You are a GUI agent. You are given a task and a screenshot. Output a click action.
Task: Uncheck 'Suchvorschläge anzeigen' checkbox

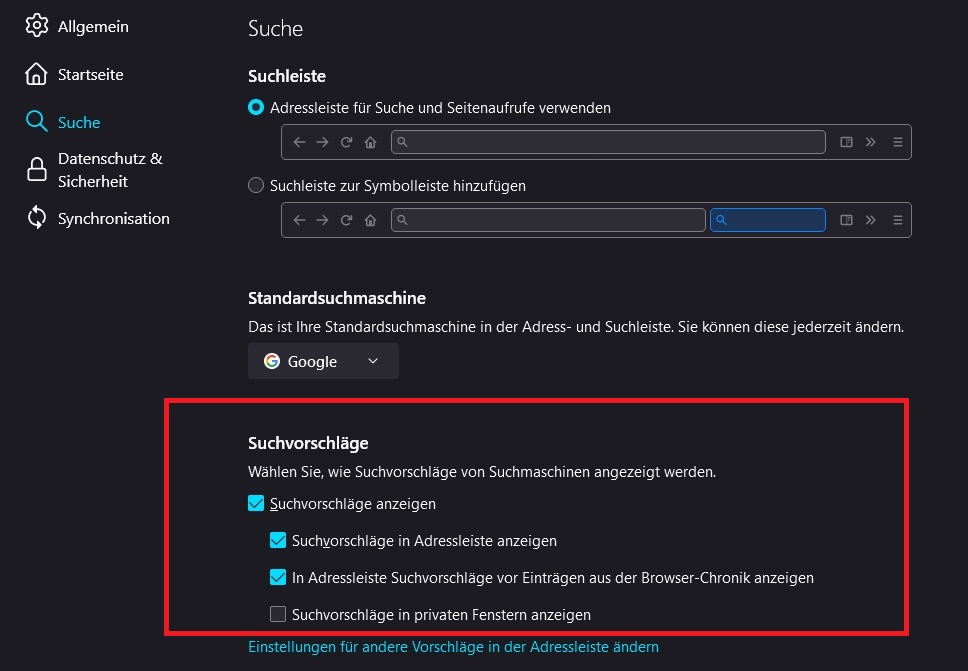(256, 504)
